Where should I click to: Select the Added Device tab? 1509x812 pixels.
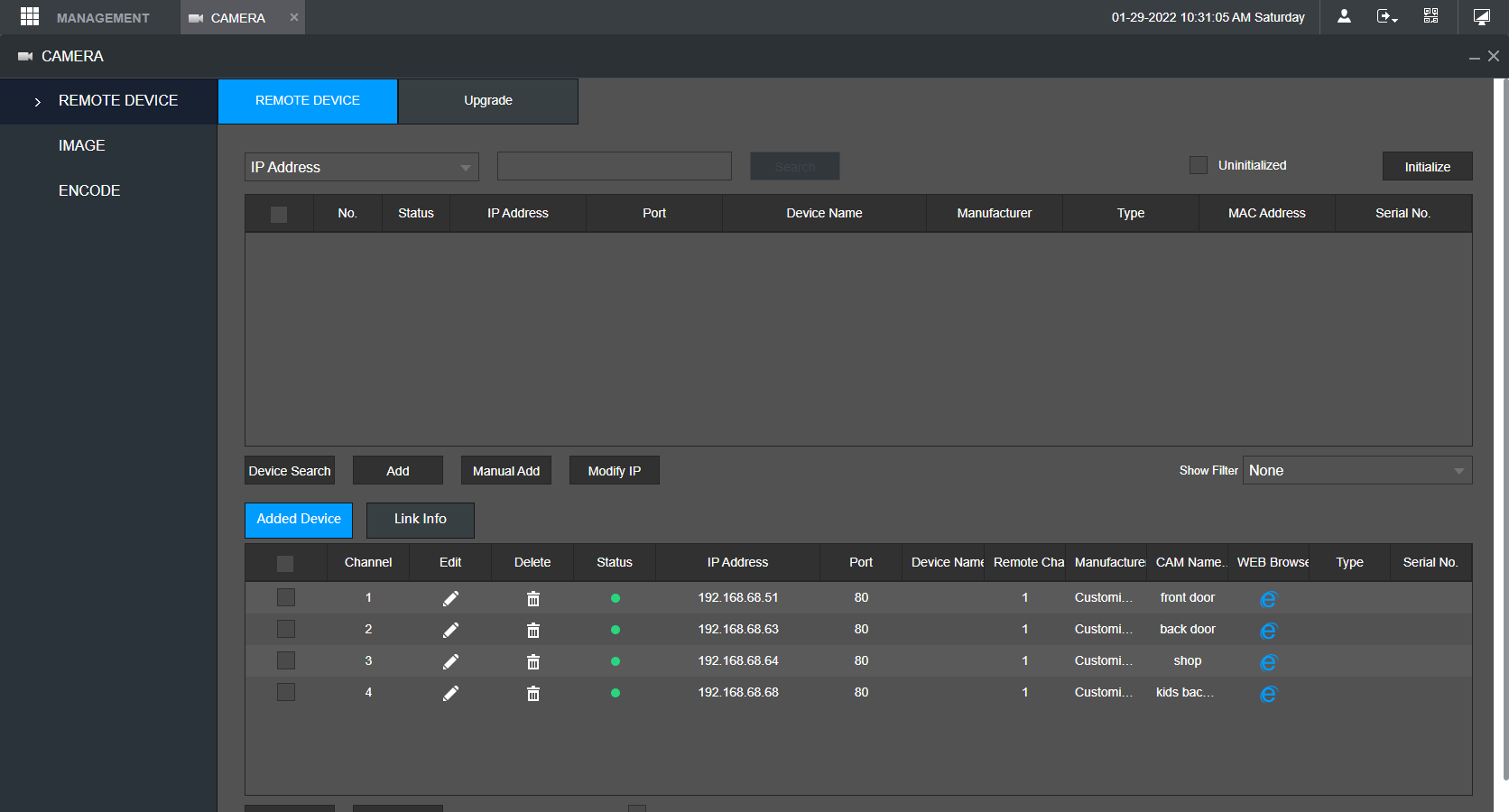click(299, 520)
